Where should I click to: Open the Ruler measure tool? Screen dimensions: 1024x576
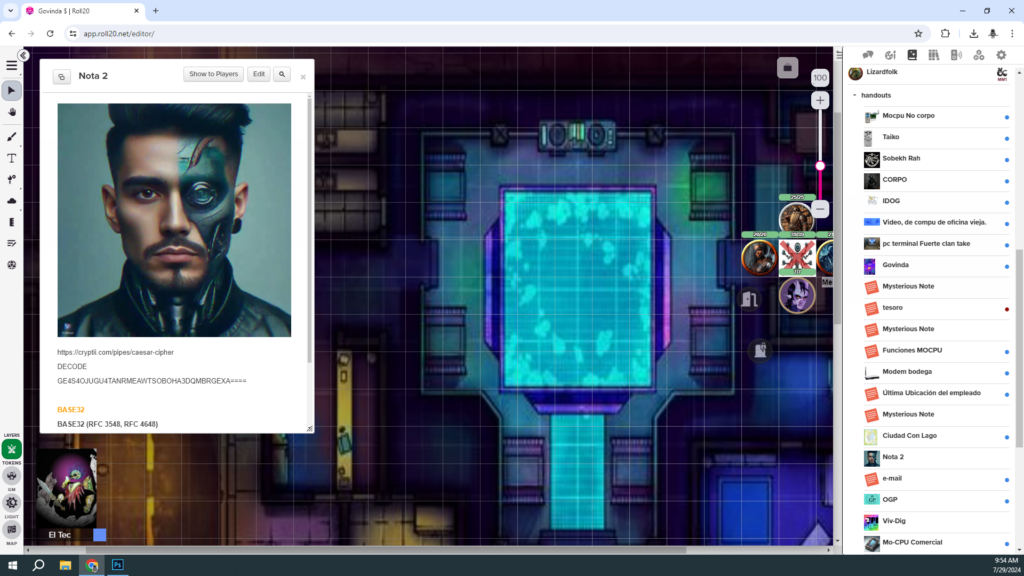point(12,222)
